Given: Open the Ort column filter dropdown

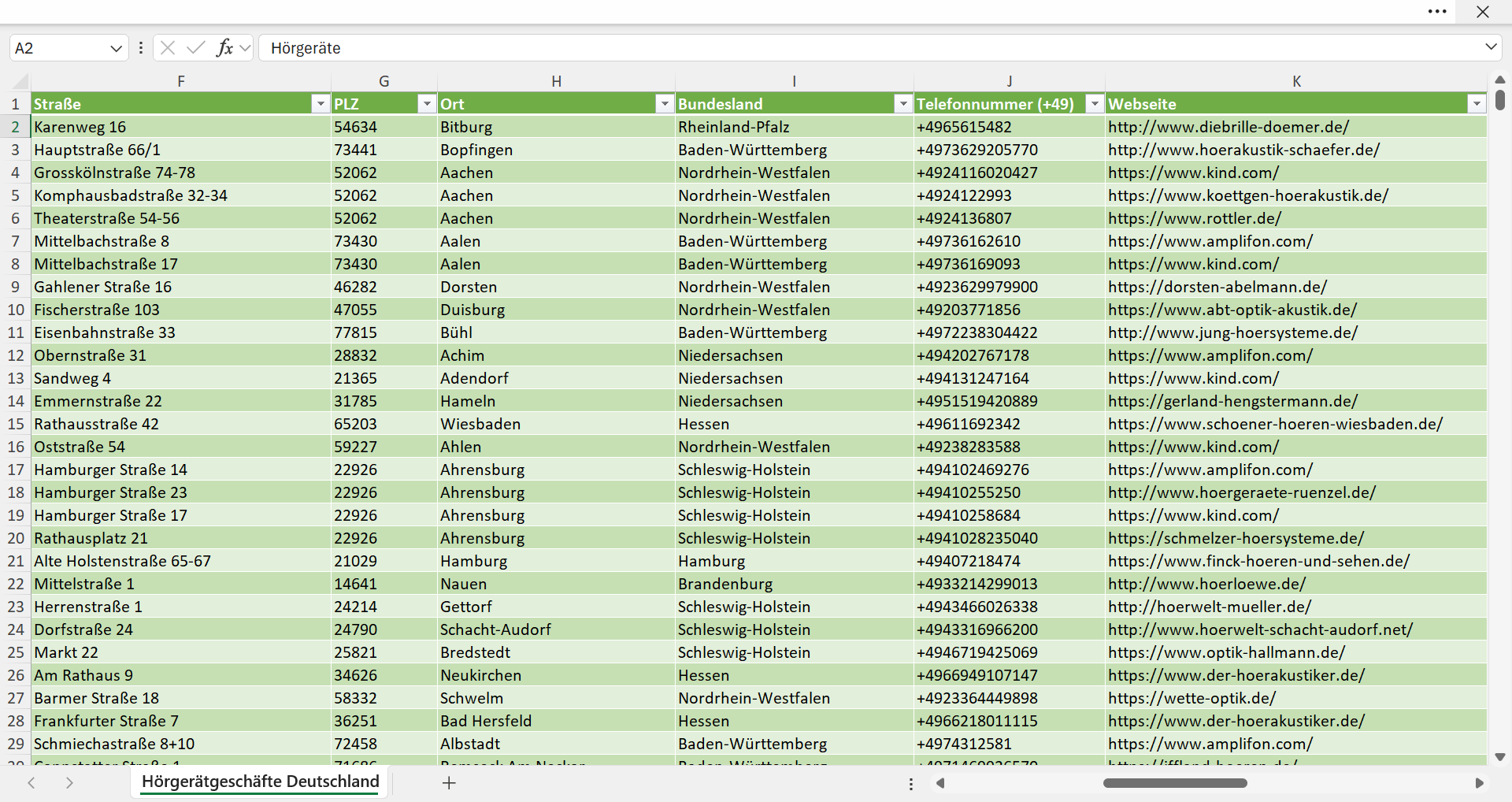Looking at the screenshot, I should click(x=665, y=104).
